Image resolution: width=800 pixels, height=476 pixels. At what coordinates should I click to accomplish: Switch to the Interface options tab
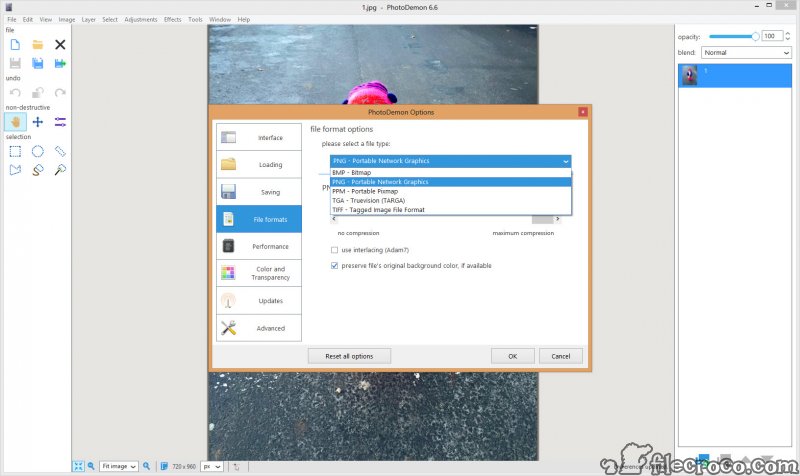click(259, 137)
